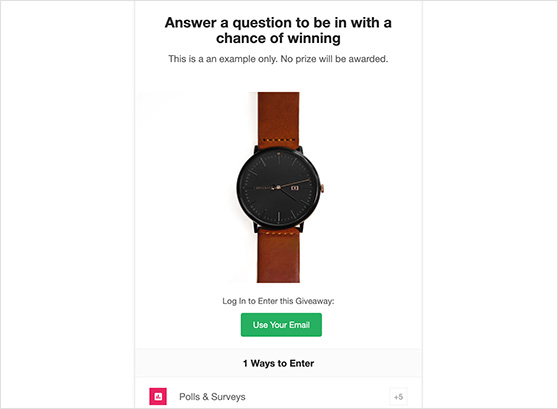The image size is (558, 409).
Task: Click the pink Polls & Surveys icon
Action: click(x=158, y=397)
